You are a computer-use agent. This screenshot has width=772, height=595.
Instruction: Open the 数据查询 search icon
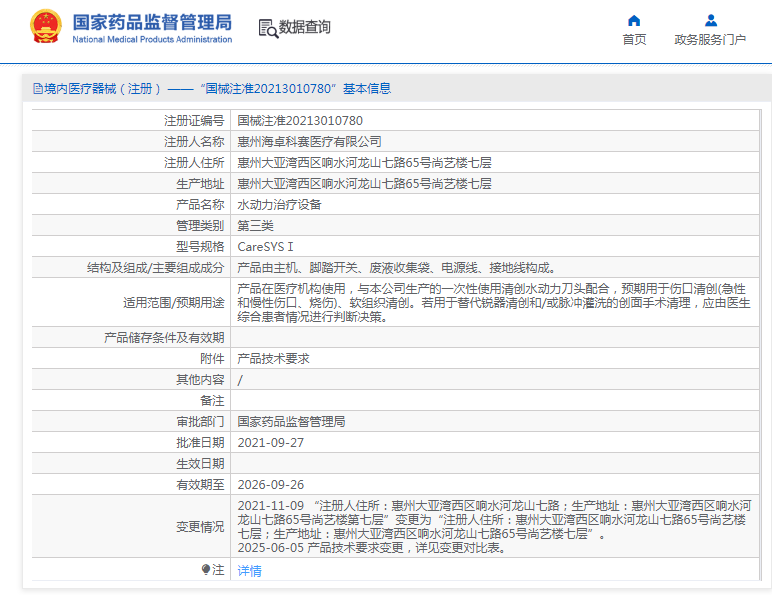click(x=268, y=28)
